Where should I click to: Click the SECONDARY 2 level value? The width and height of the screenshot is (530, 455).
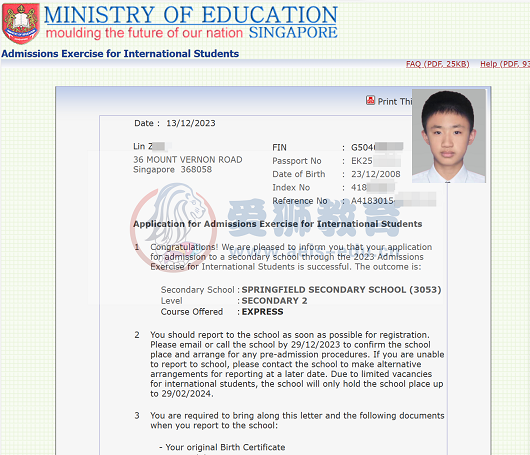point(274,301)
